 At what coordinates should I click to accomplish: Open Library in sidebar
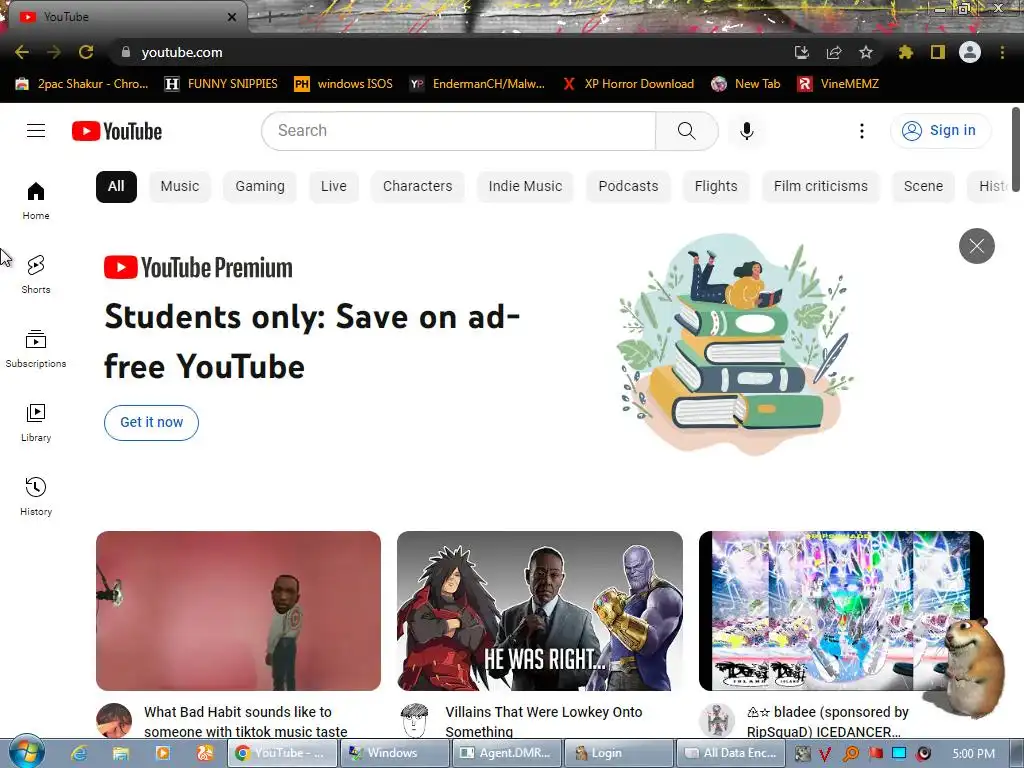pyautogui.click(x=36, y=423)
